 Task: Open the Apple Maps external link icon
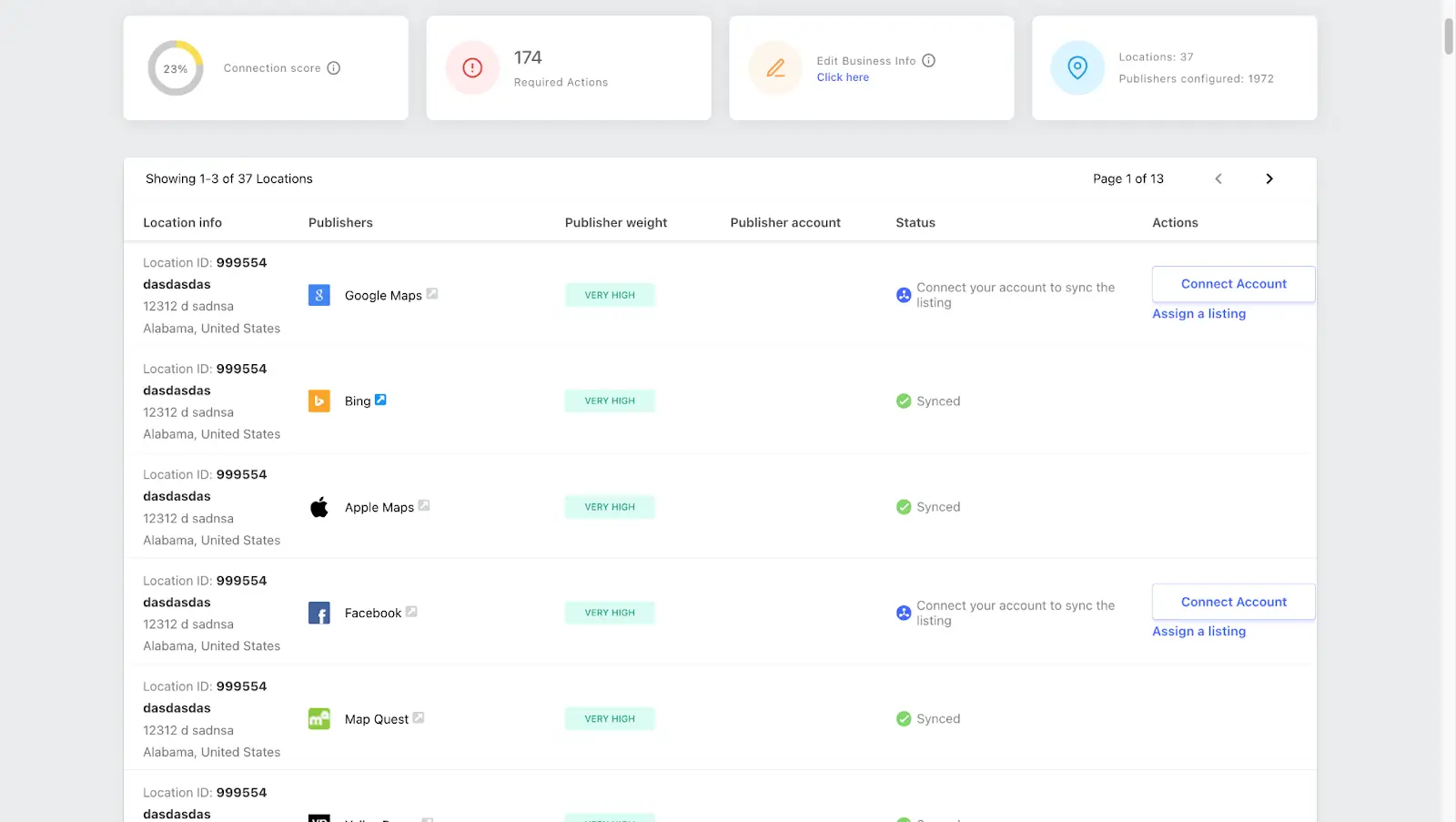(x=424, y=505)
